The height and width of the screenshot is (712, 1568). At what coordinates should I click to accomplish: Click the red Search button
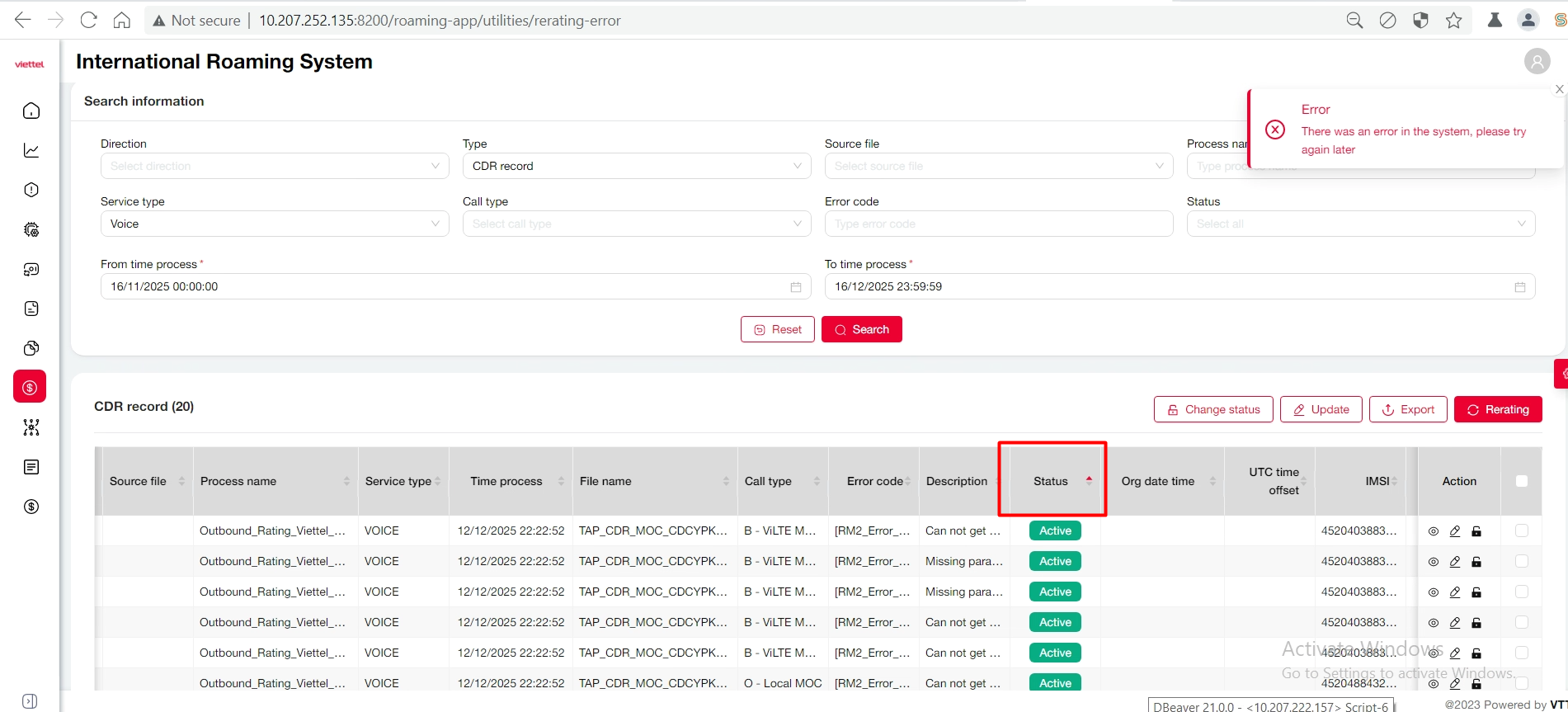point(861,329)
